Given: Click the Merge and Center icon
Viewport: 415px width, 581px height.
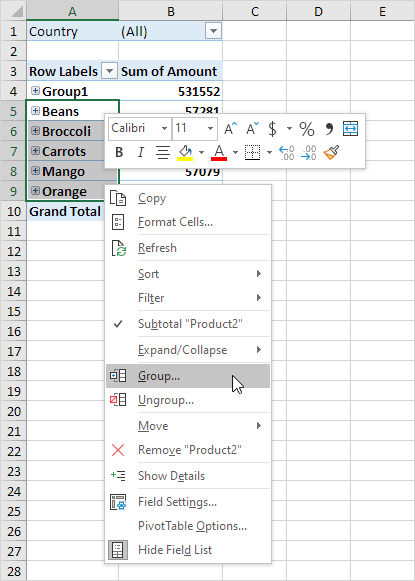Looking at the screenshot, I should point(350,129).
